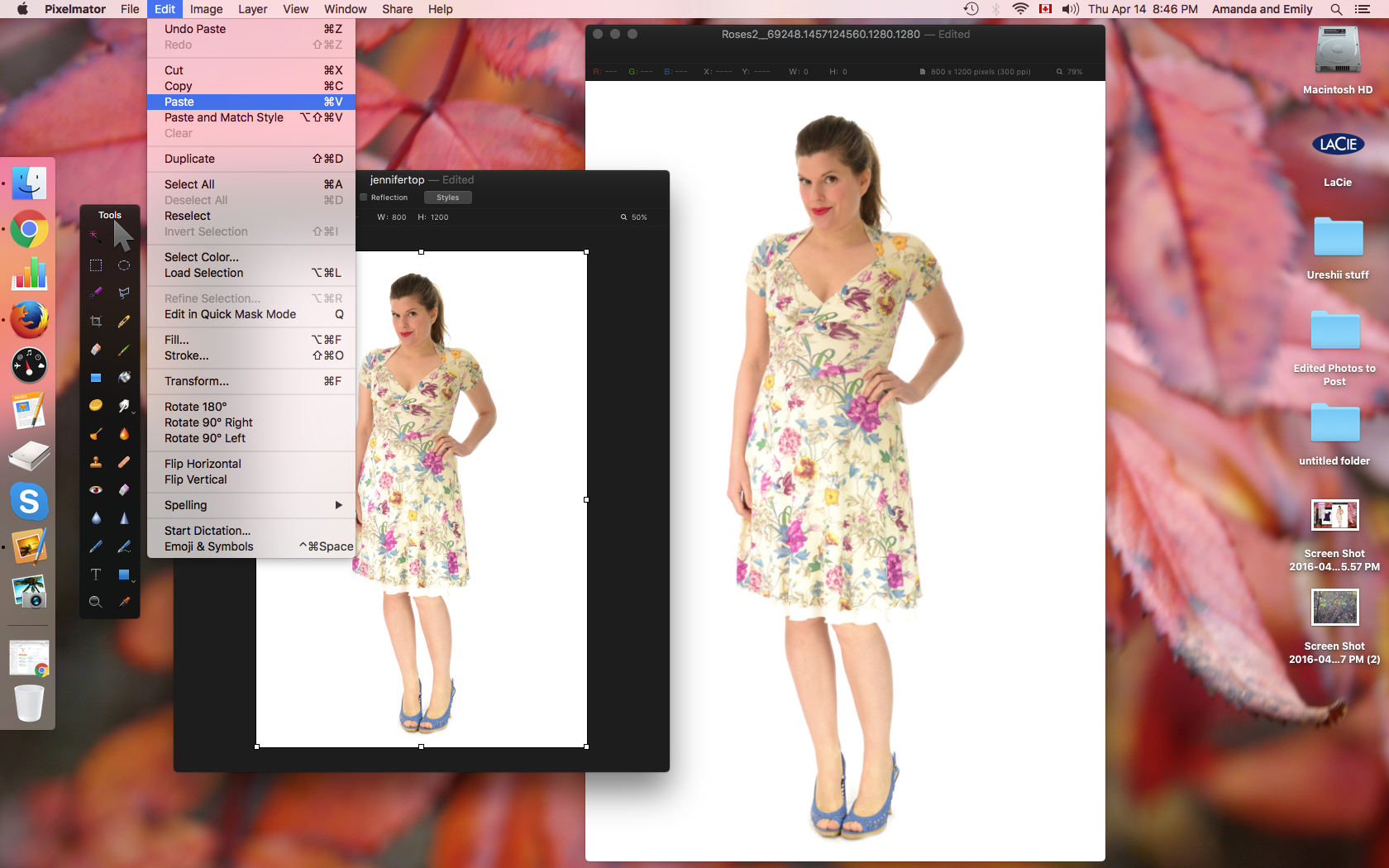The width and height of the screenshot is (1389, 868).
Task: Select the Eyedropper tool
Action: click(x=124, y=603)
